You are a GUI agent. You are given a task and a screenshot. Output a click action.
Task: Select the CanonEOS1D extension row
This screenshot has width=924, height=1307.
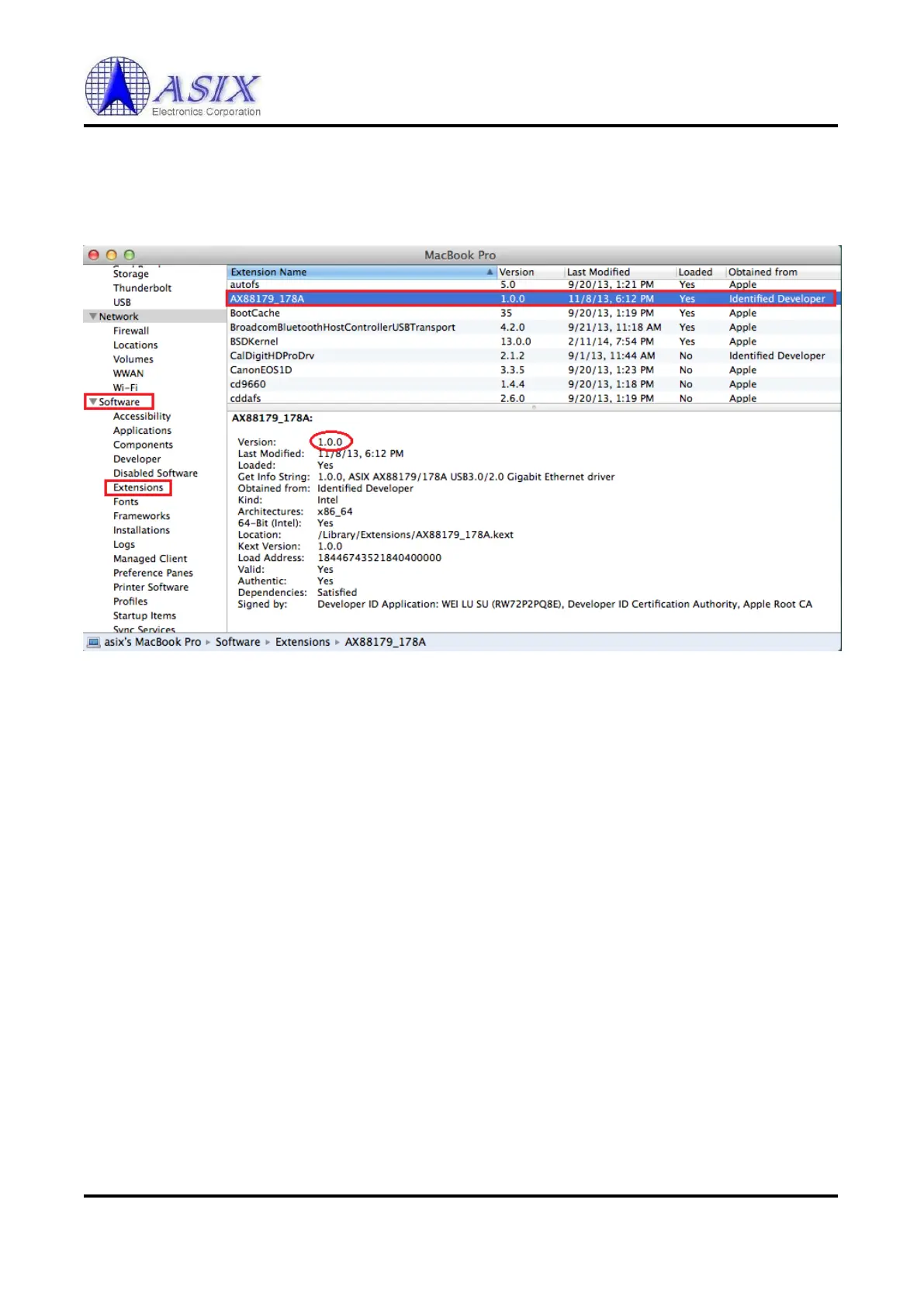tap(534, 370)
